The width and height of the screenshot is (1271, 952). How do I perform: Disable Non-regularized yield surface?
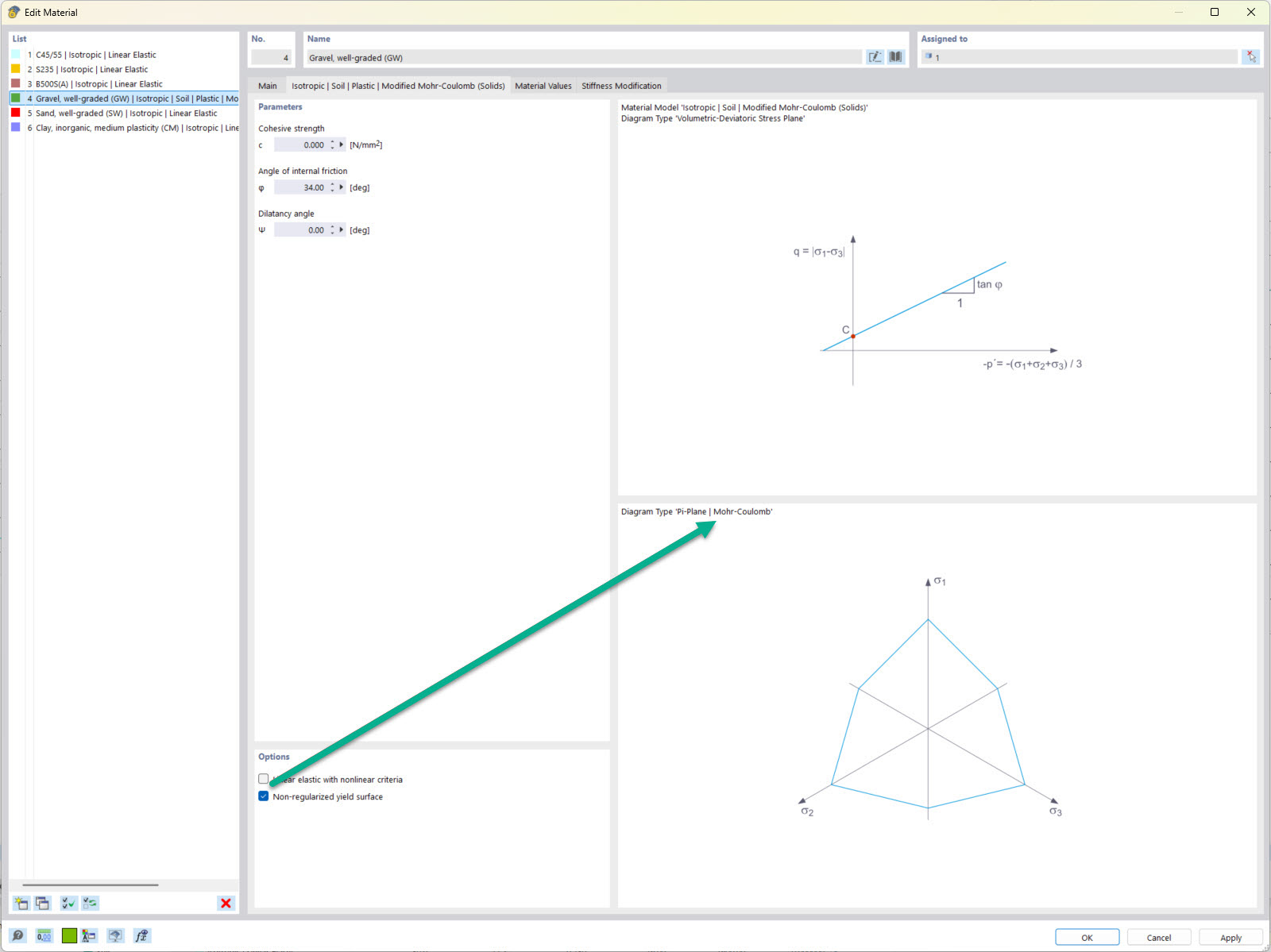263,796
